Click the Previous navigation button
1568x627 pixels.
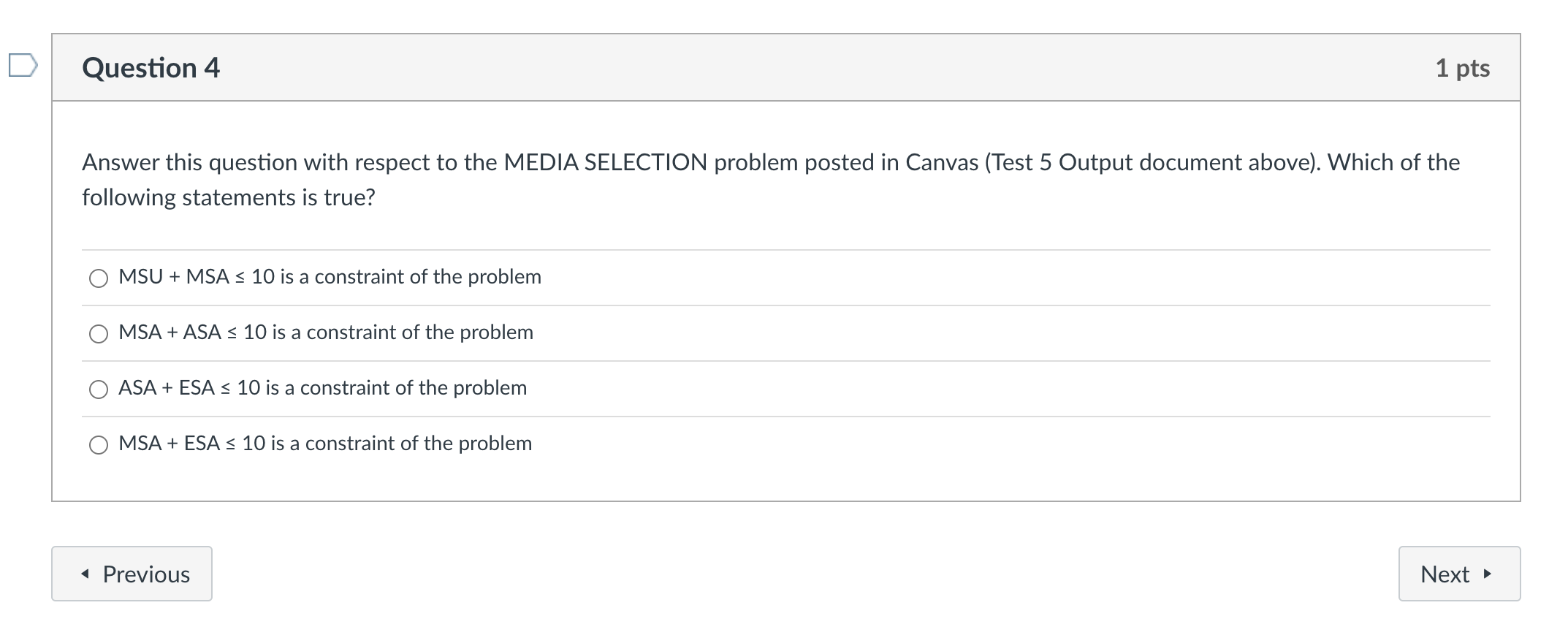click(x=132, y=574)
